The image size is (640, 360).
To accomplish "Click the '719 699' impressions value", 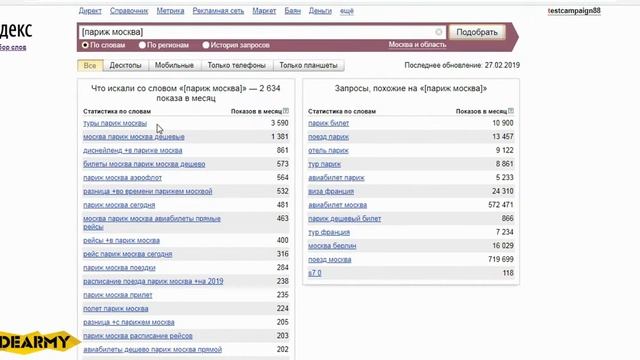I will tap(501, 259).
